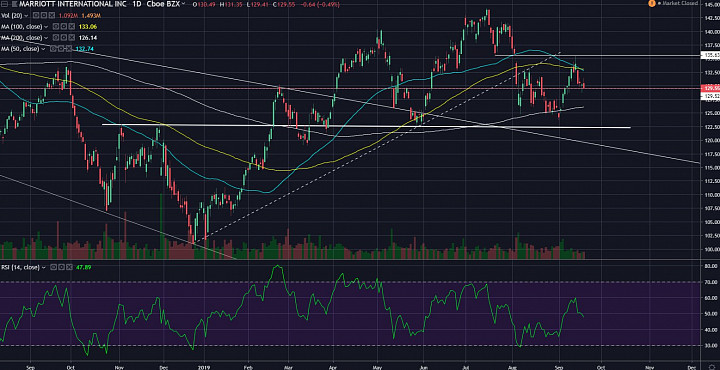The image size is (720, 370).
Task: Click the symbol flag next to Marriott title
Action: (x=15, y=4)
